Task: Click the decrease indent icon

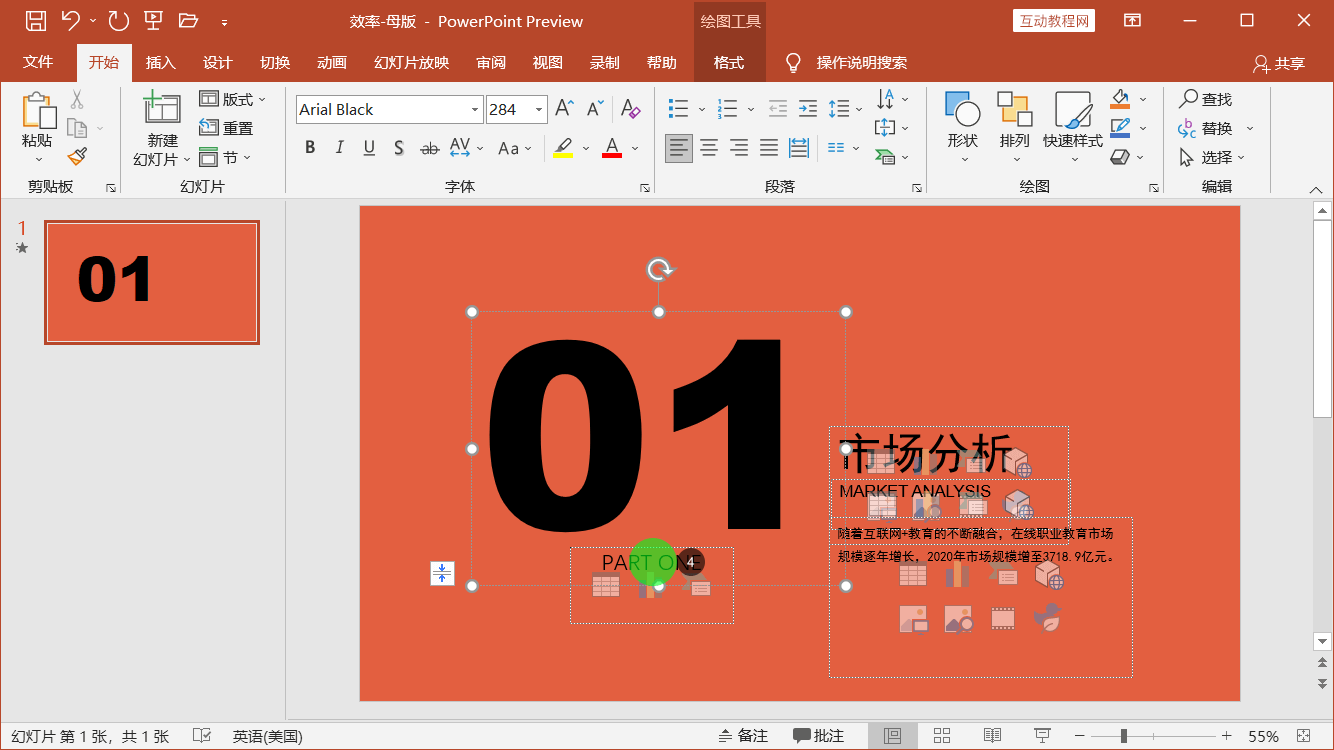Action: [x=777, y=109]
